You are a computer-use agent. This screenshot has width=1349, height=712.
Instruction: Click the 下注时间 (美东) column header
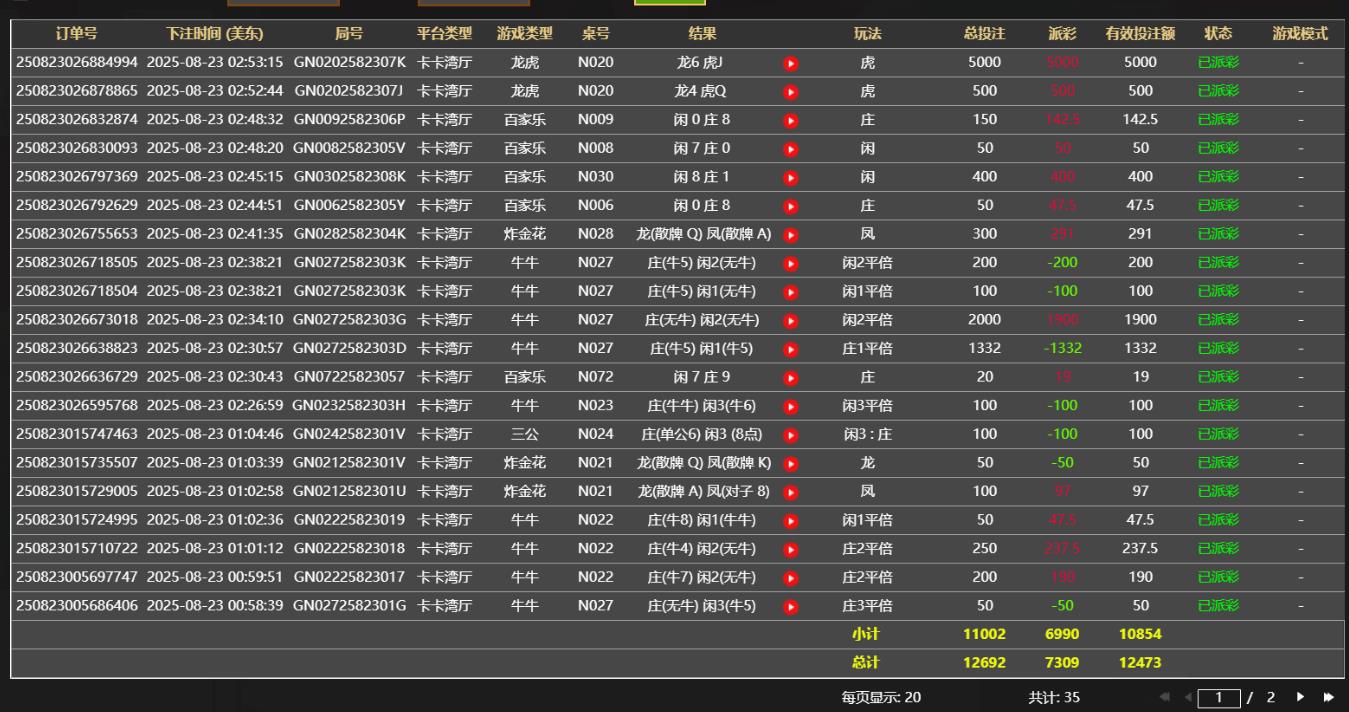[x=215, y=34]
